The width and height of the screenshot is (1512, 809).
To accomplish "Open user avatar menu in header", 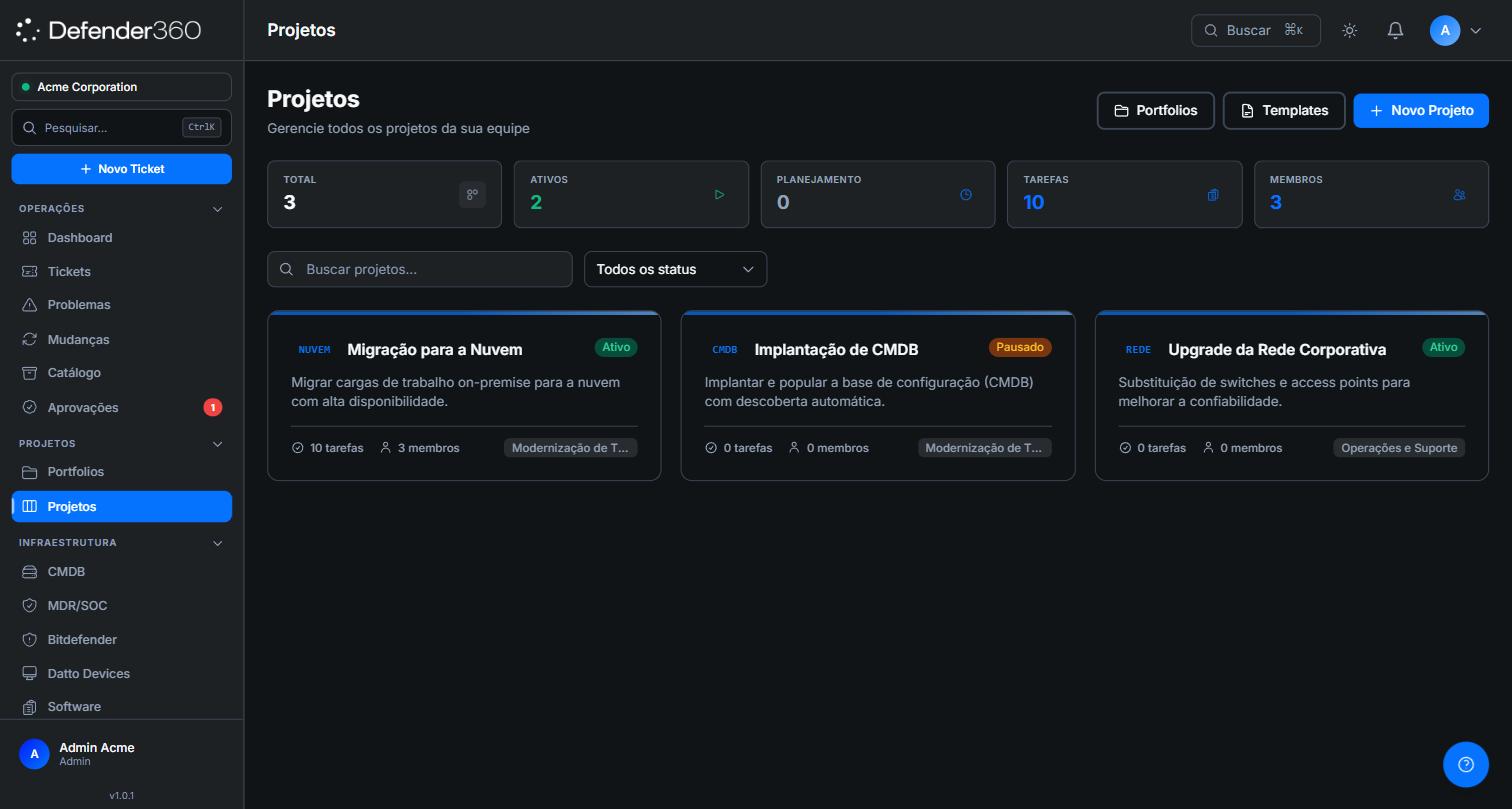I will 1445,30.
